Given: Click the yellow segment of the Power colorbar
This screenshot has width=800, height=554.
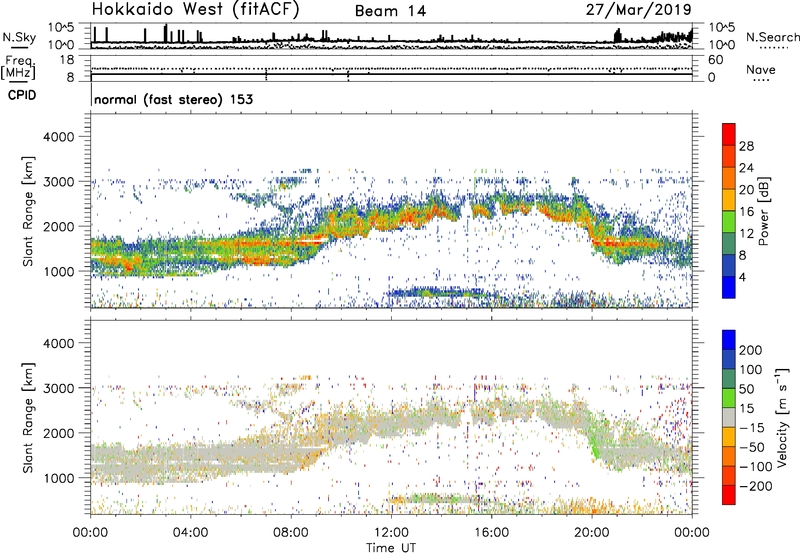Looking at the screenshot, I should coord(729,199).
